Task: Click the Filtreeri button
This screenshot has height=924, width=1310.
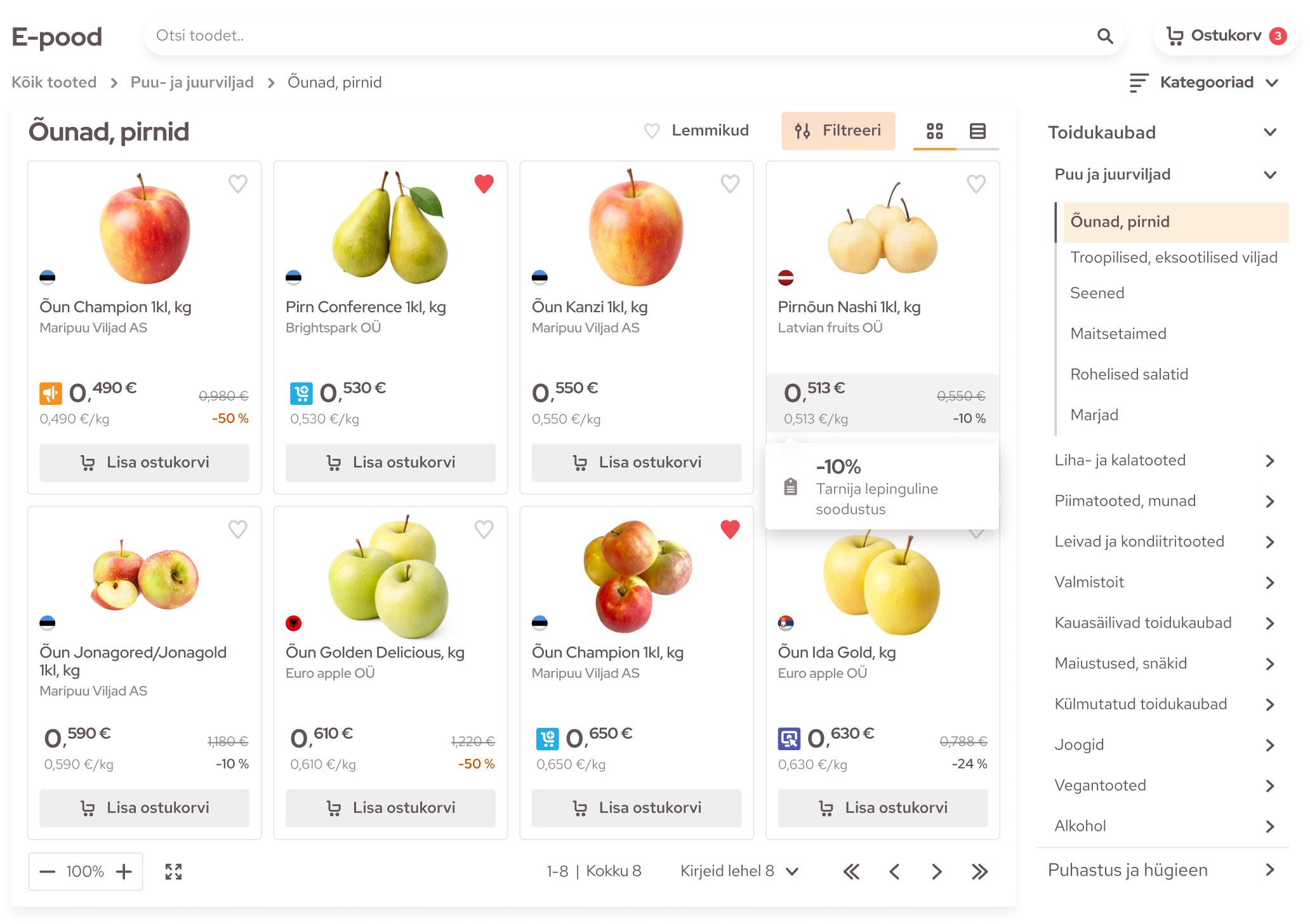Action: pyautogui.click(x=838, y=131)
